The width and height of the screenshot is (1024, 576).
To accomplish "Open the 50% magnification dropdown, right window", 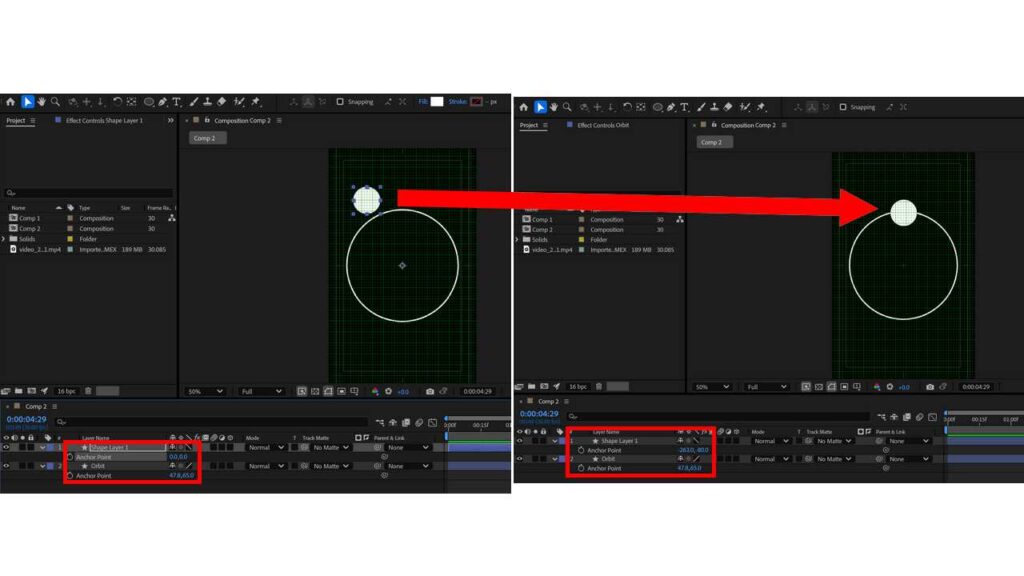I will tap(712, 387).
